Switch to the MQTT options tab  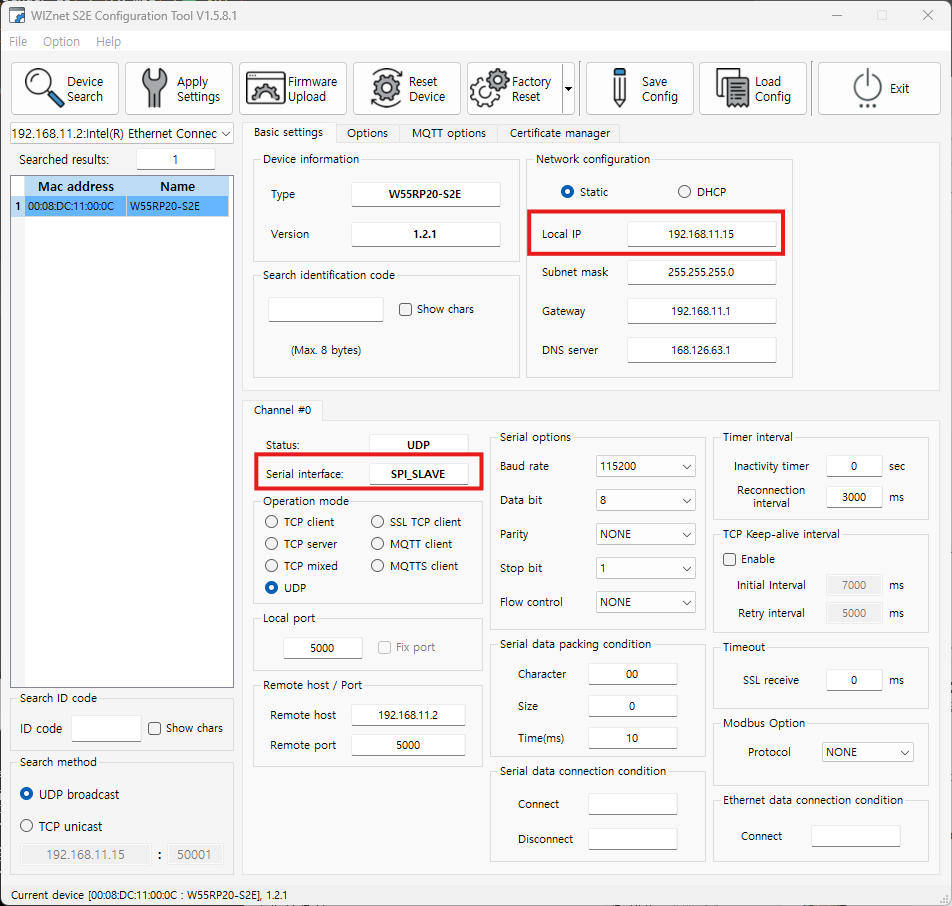pos(449,133)
